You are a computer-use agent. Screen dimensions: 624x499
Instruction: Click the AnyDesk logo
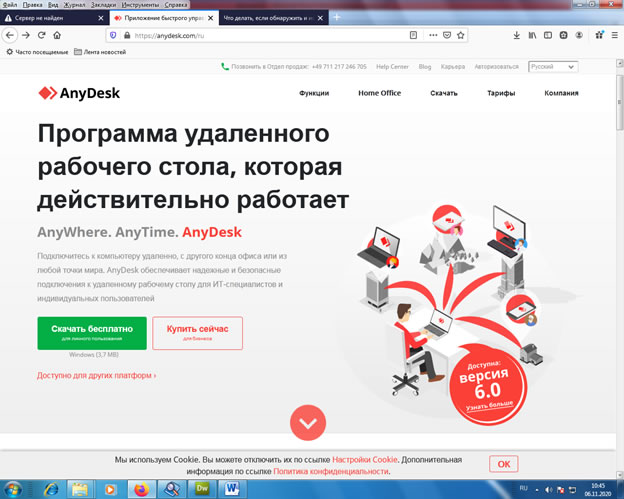tap(79, 93)
